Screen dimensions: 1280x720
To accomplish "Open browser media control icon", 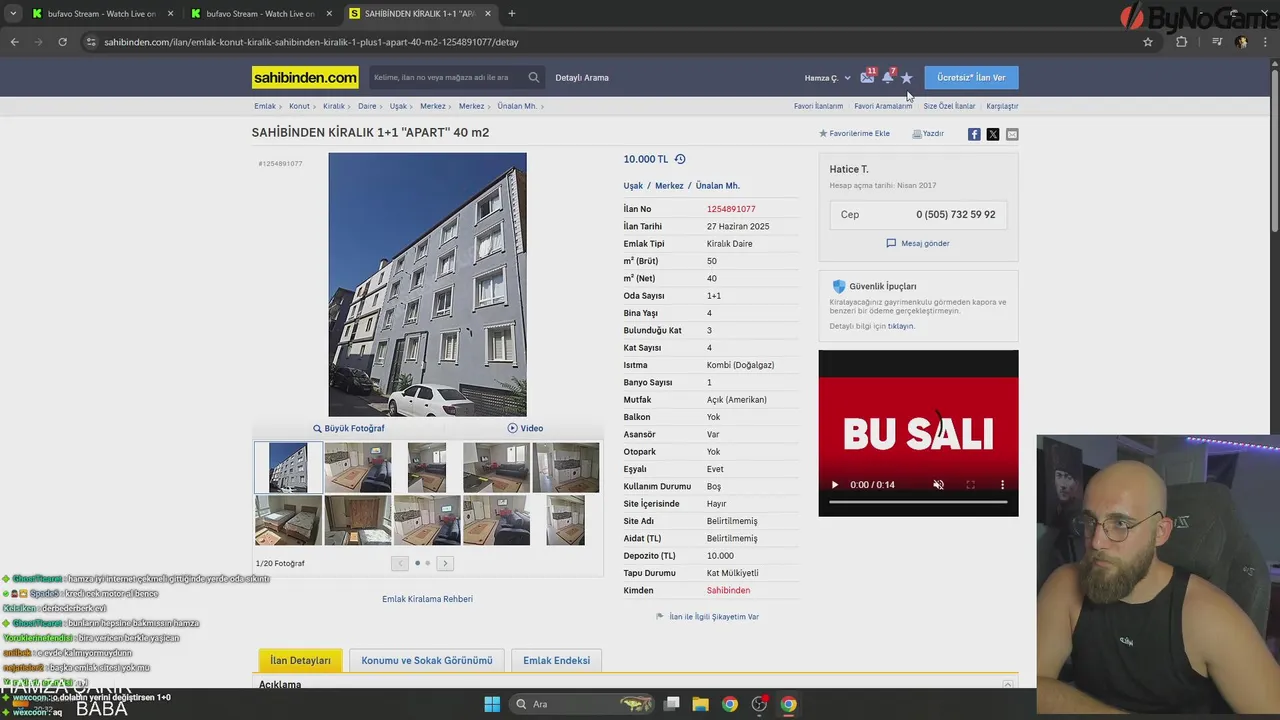I will (x=1217, y=42).
